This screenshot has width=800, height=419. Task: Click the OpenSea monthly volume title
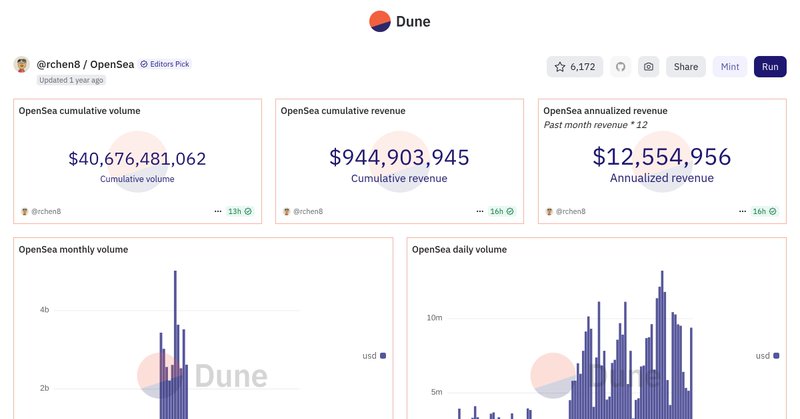73,250
